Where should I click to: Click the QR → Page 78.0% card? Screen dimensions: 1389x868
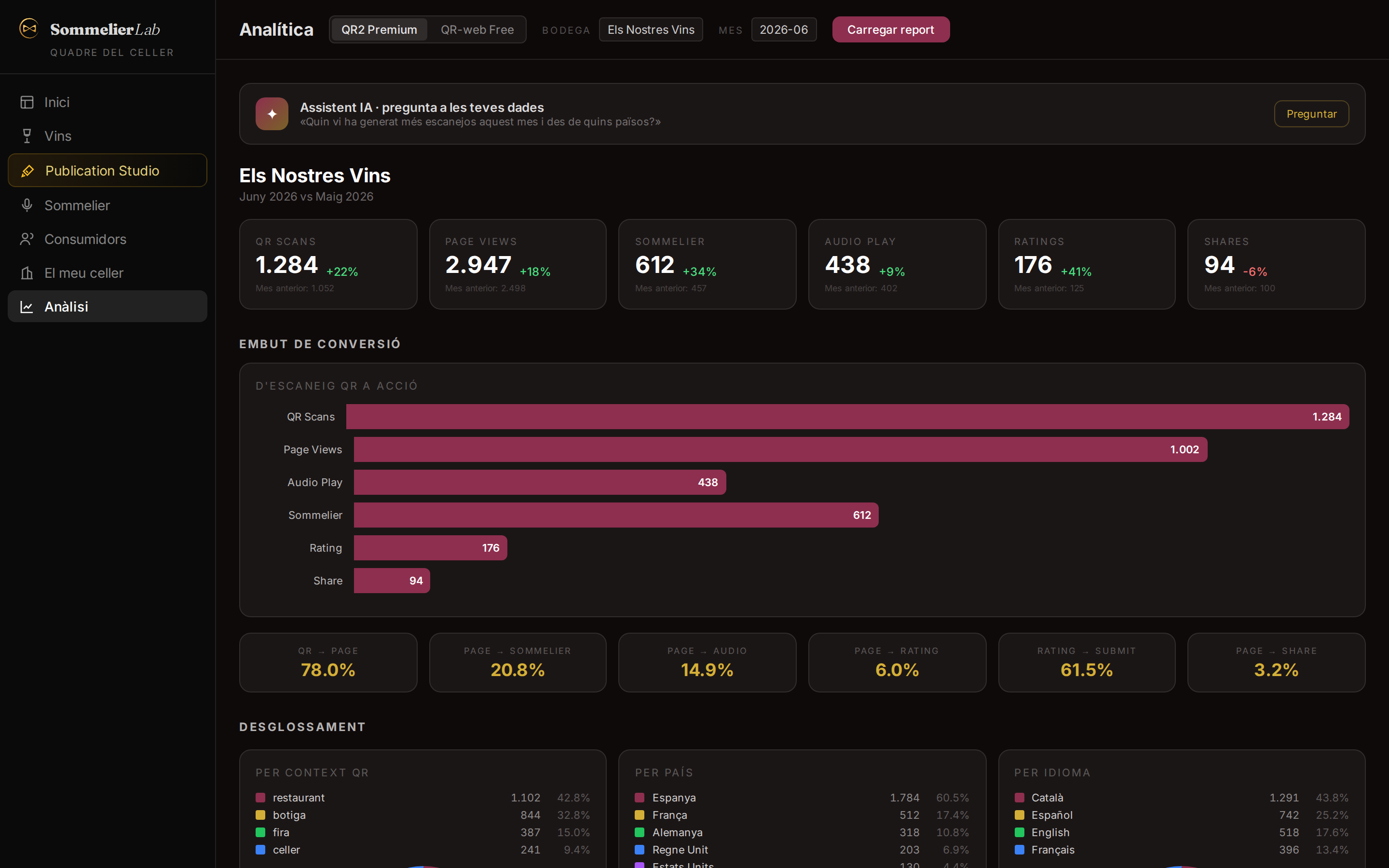point(328,663)
